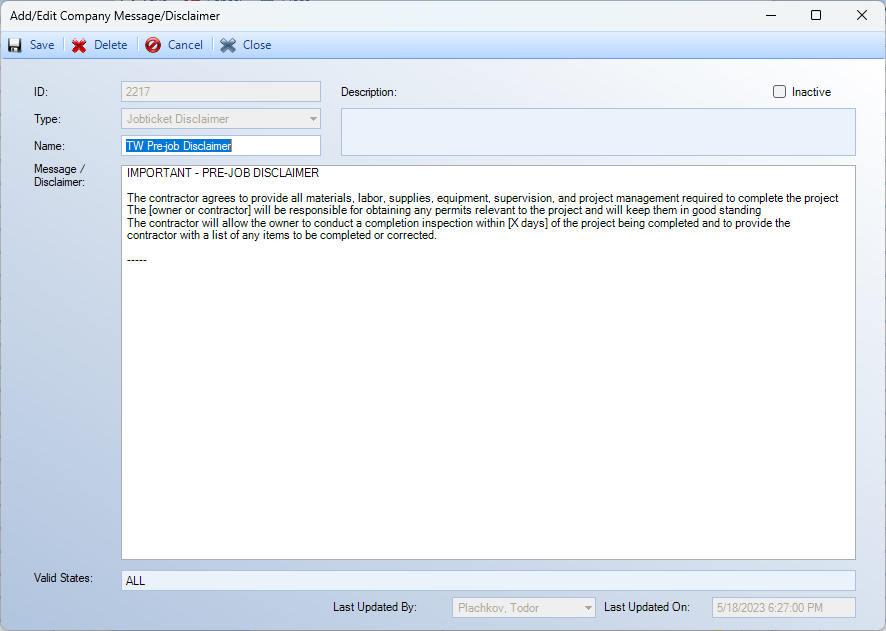The image size is (886, 631).
Task: Click the Save floppy disk icon
Action: (x=15, y=45)
